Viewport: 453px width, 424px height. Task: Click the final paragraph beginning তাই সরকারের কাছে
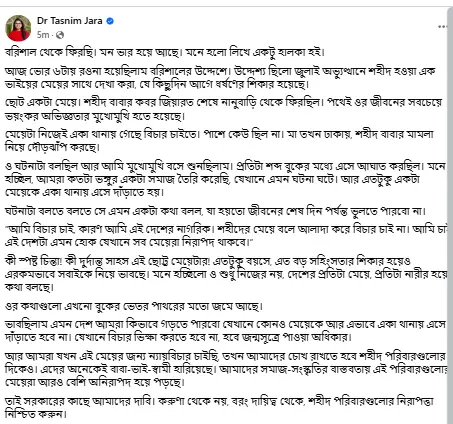[219, 407]
